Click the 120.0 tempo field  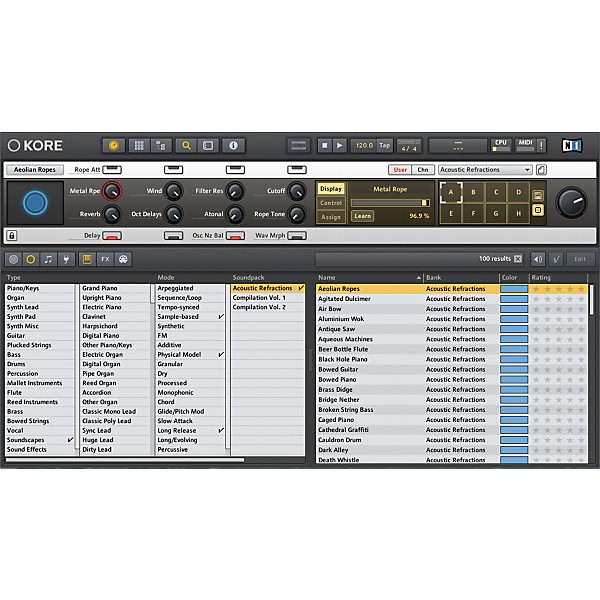tap(364, 145)
